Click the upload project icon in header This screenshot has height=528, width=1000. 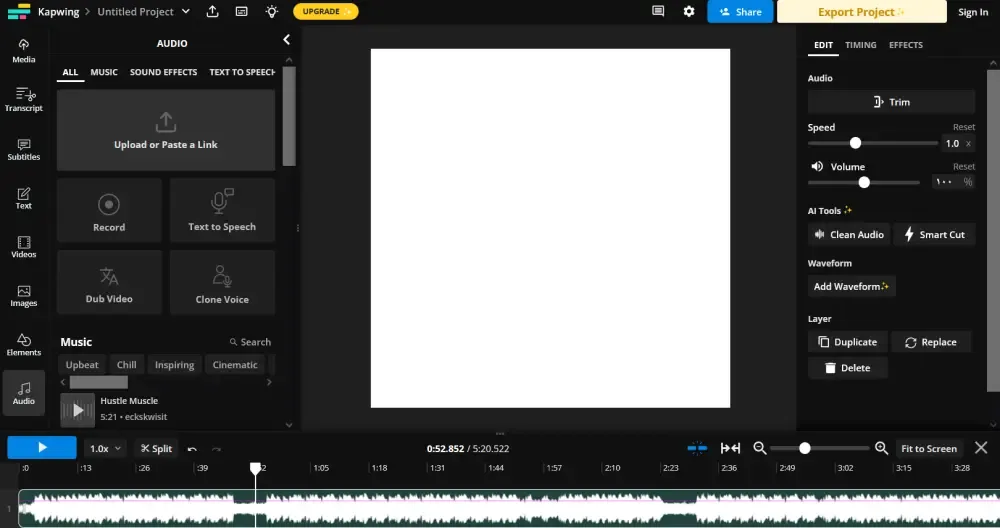(212, 12)
